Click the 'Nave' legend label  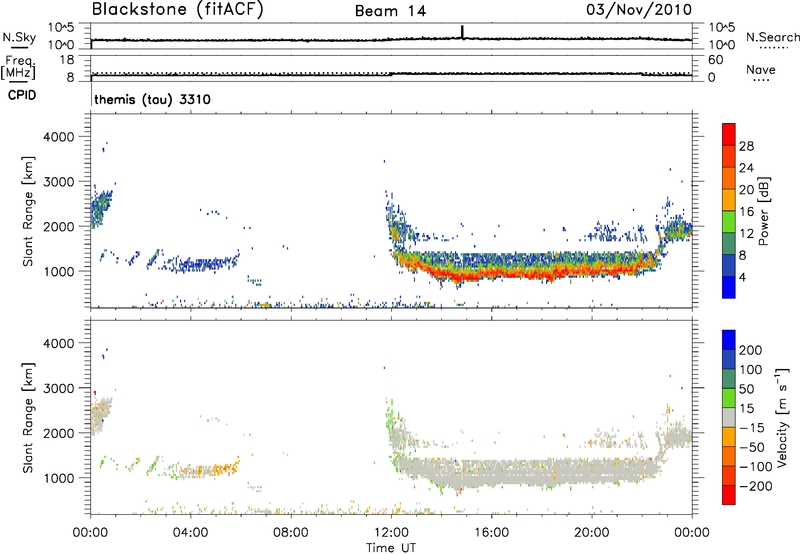click(x=761, y=69)
